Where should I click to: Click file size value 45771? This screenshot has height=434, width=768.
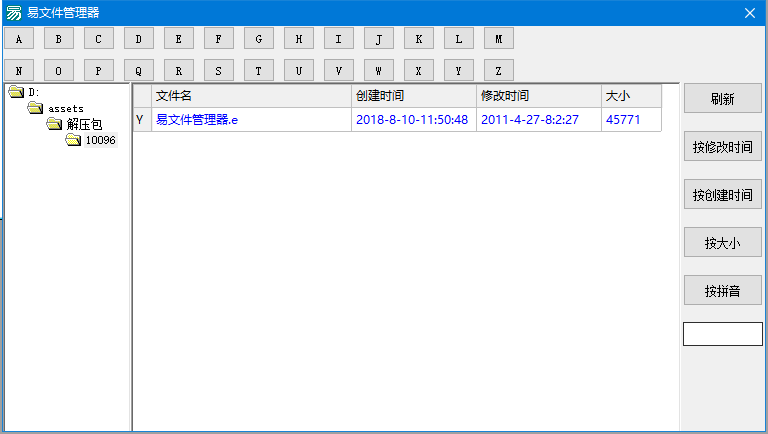(623, 120)
